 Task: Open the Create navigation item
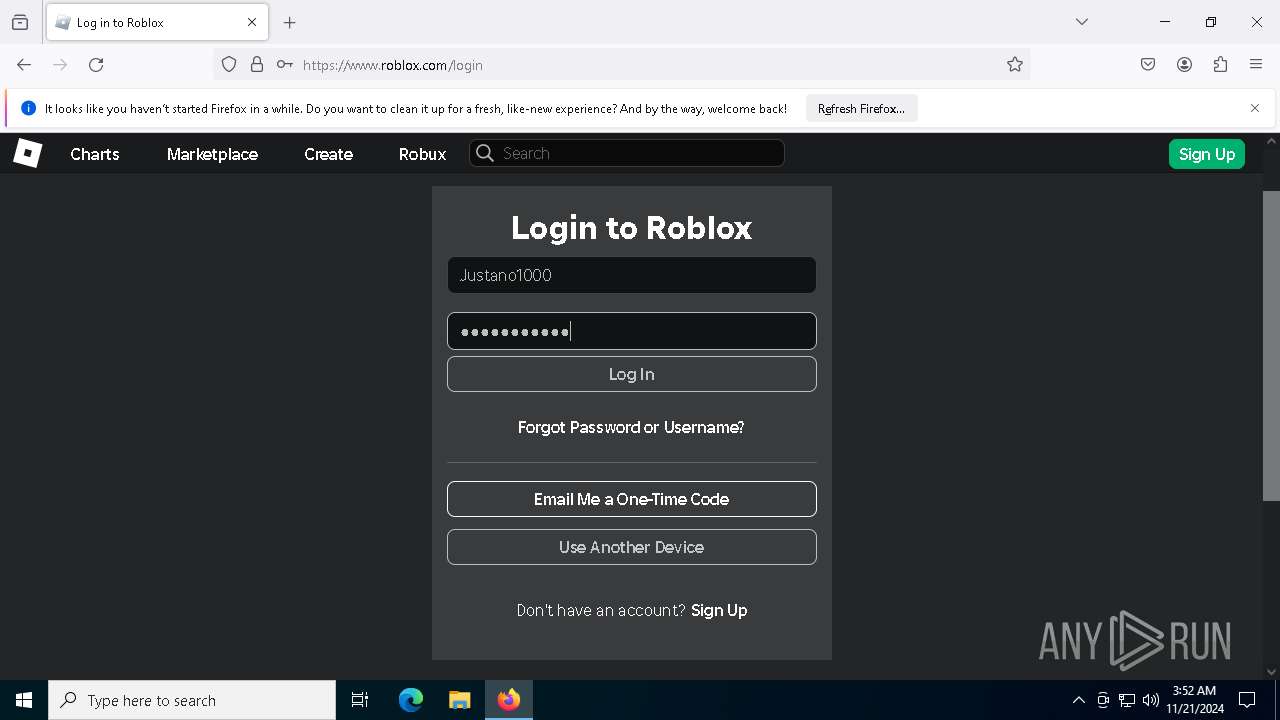(328, 154)
